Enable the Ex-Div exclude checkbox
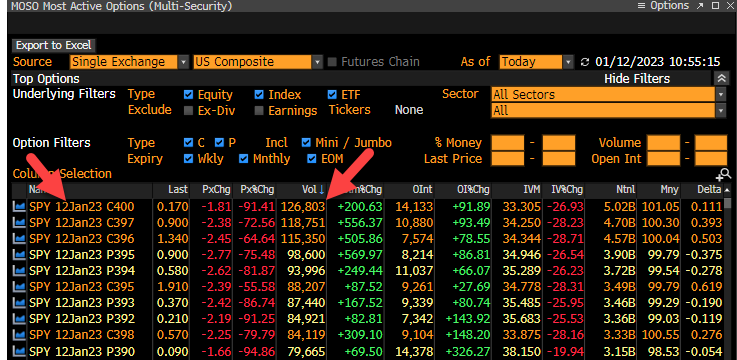 (188, 110)
